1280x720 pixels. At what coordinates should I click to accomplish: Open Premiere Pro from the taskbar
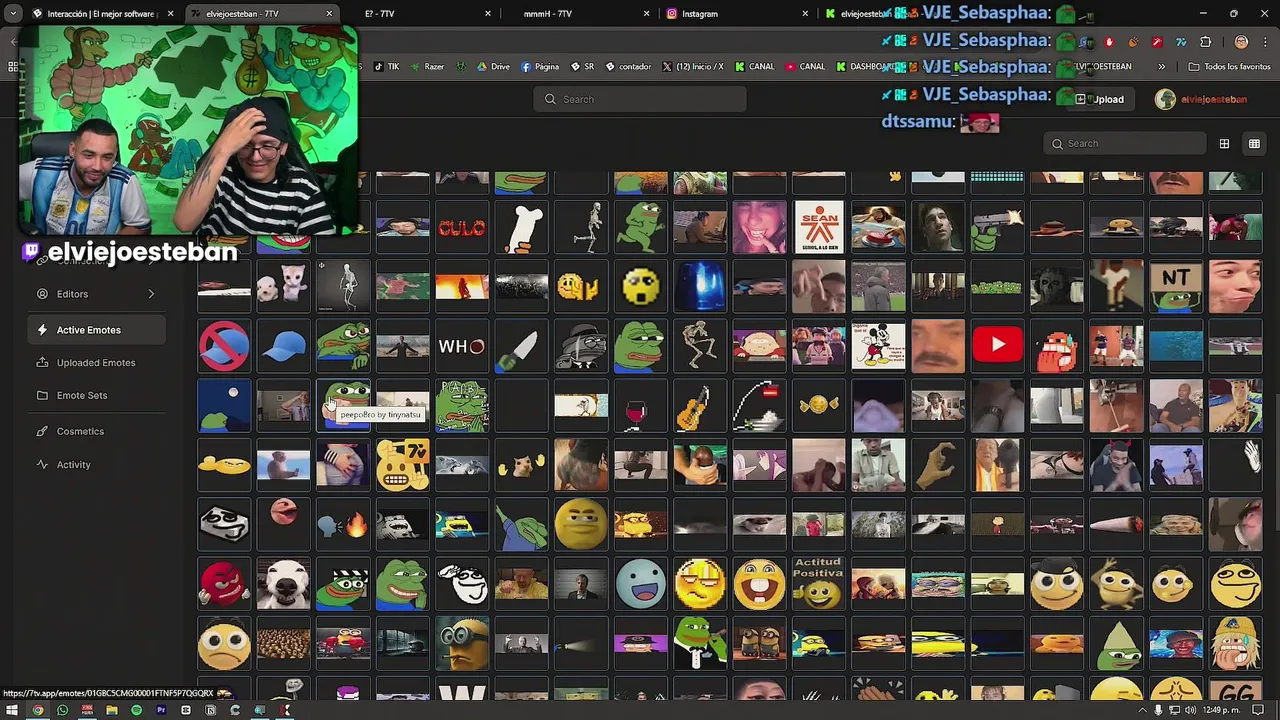click(x=161, y=710)
